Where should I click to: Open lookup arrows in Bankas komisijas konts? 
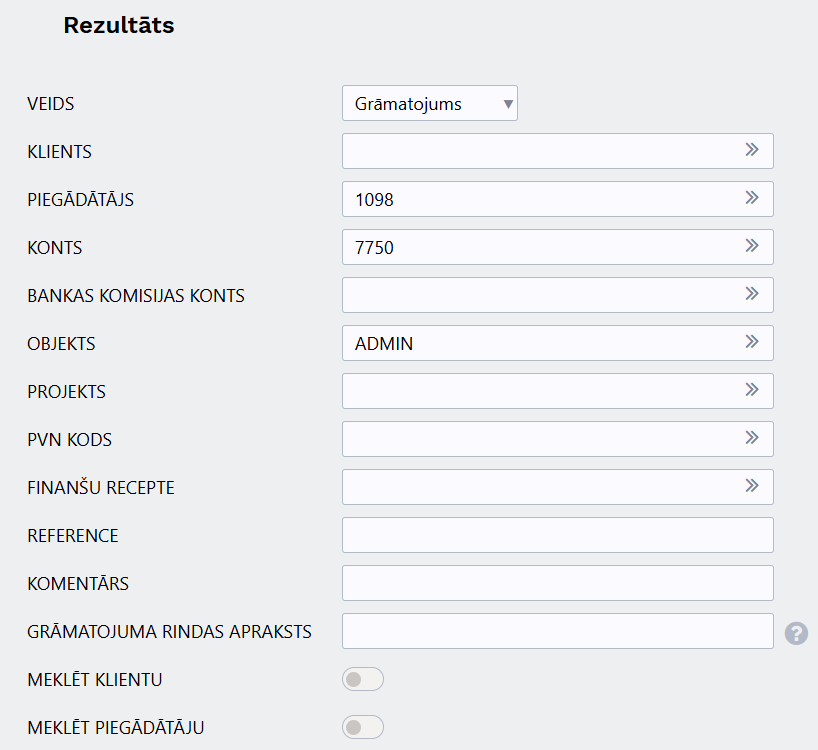751,294
